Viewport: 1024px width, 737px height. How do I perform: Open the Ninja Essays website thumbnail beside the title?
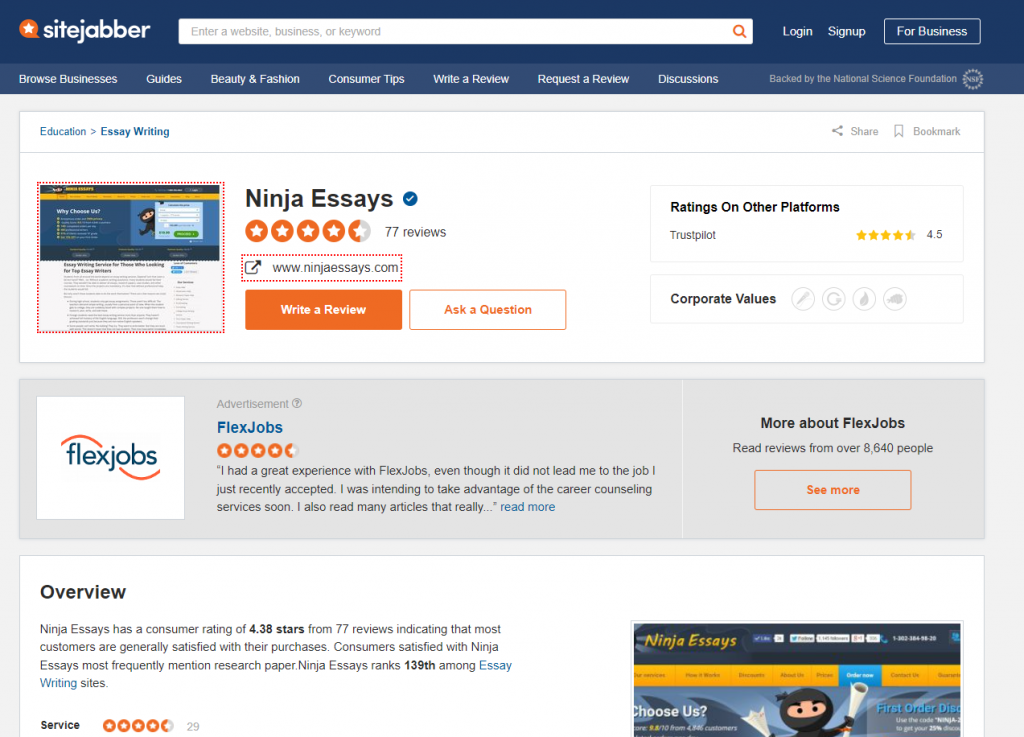pyautogui.click(x=131, y=257)
